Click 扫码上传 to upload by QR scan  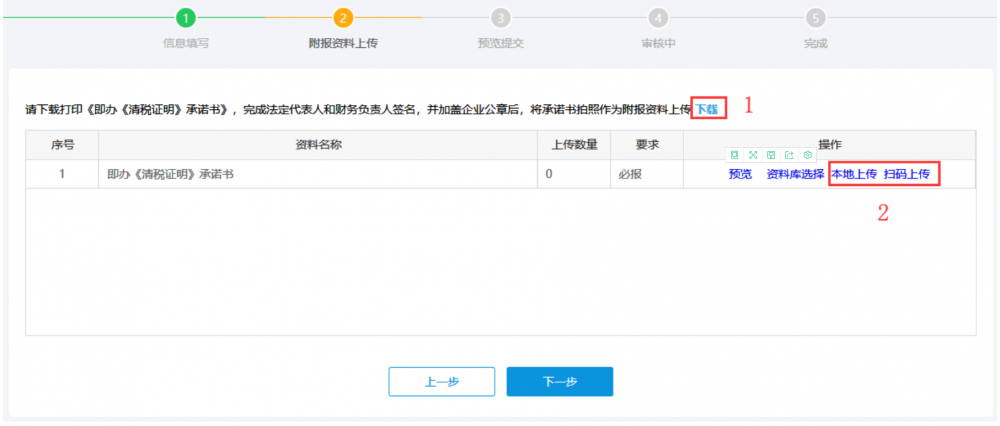pyautogui.click(x=907, y=174)
